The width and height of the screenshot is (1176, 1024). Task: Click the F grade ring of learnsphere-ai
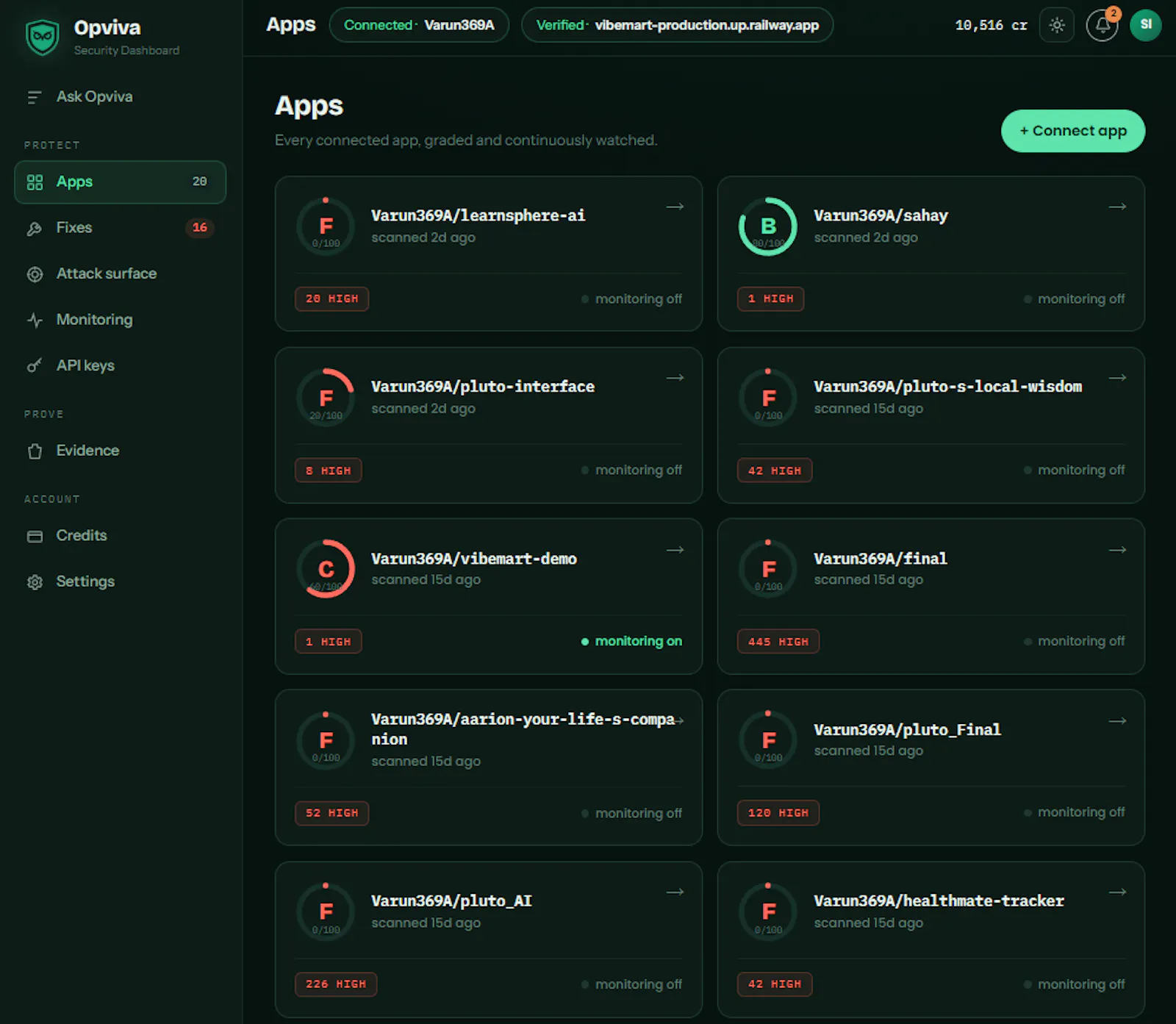326,226
